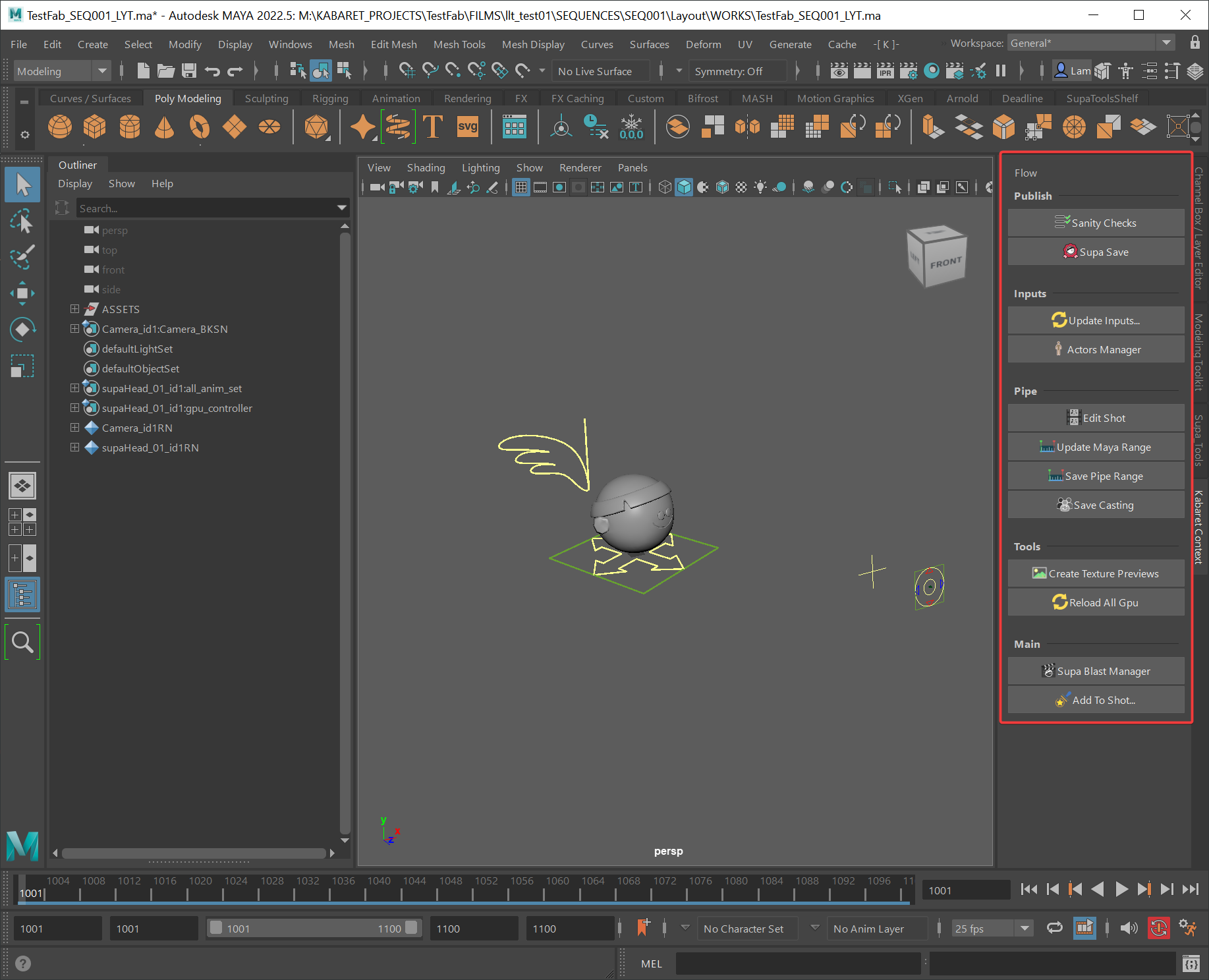Open the Symmetry: Off dropdown
This screenshot has width=1209, height=980.
pyautogui.click(x=737, y=71)
